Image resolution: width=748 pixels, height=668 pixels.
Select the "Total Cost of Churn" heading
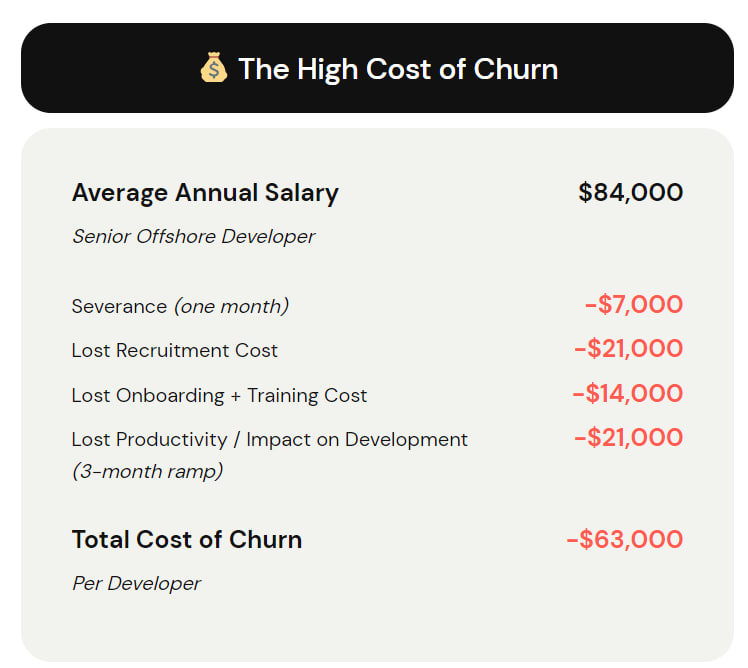coord(187,540)
